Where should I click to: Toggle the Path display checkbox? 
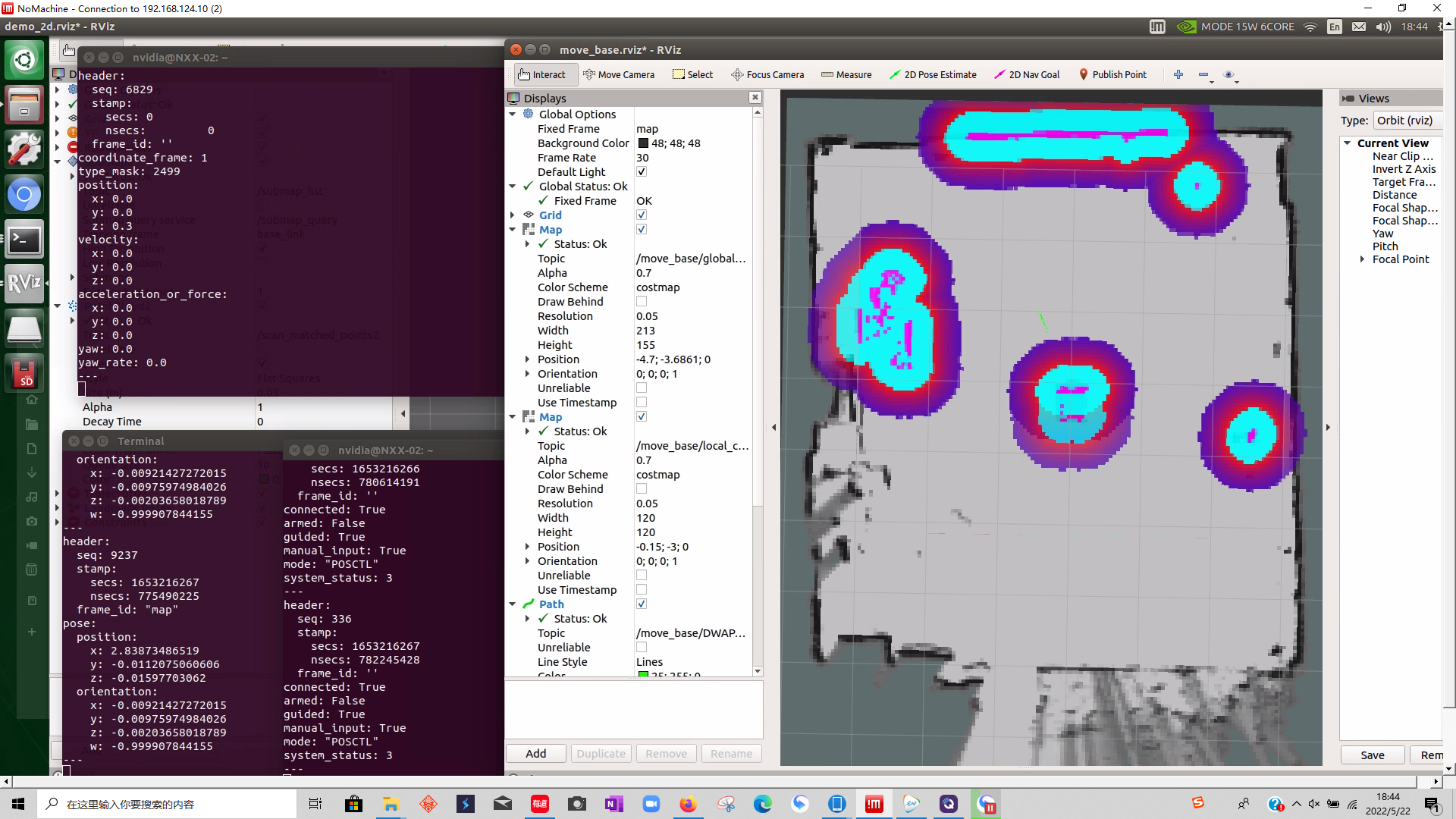tap(642, 604)
